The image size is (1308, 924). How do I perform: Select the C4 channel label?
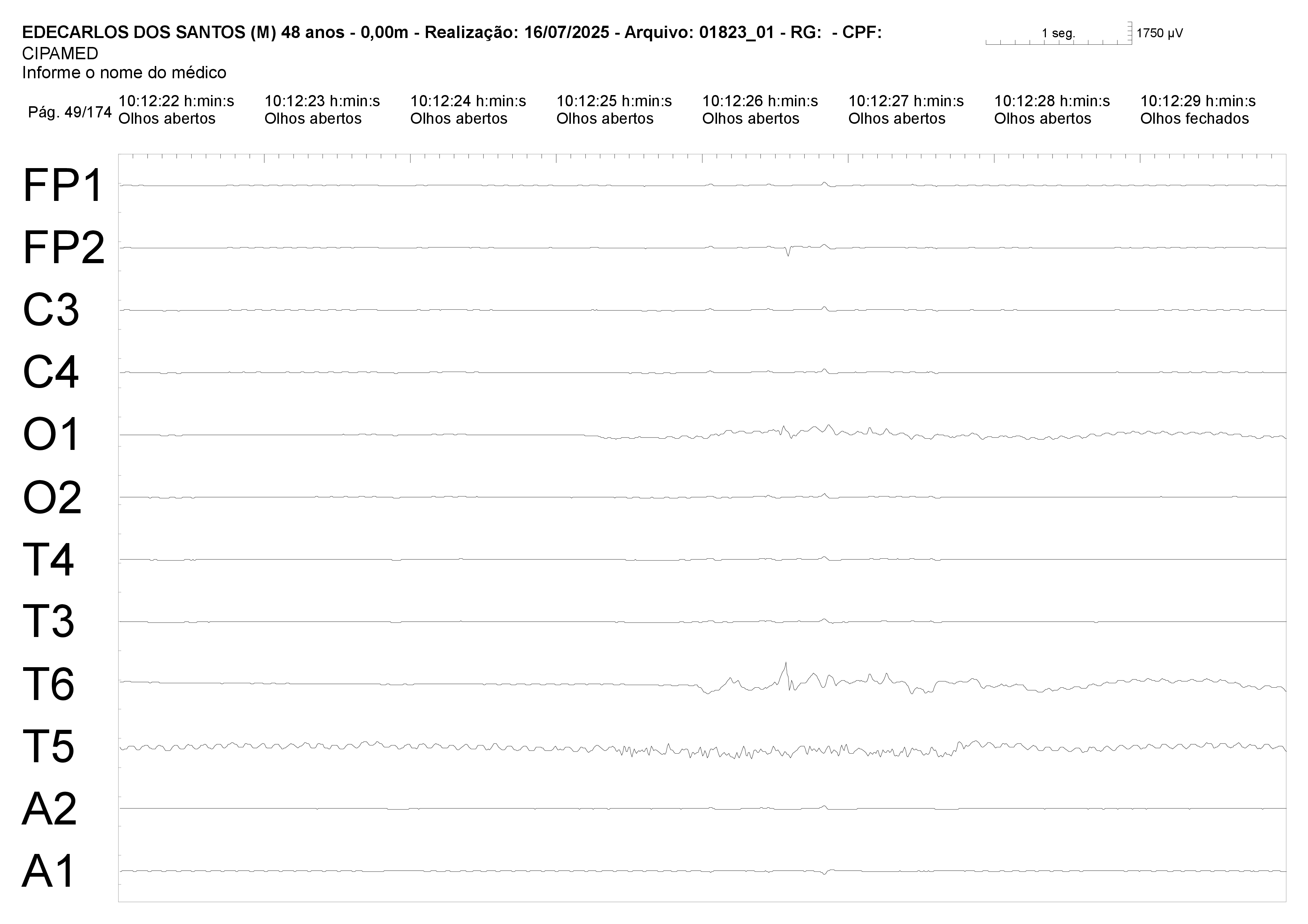[51, 372]
